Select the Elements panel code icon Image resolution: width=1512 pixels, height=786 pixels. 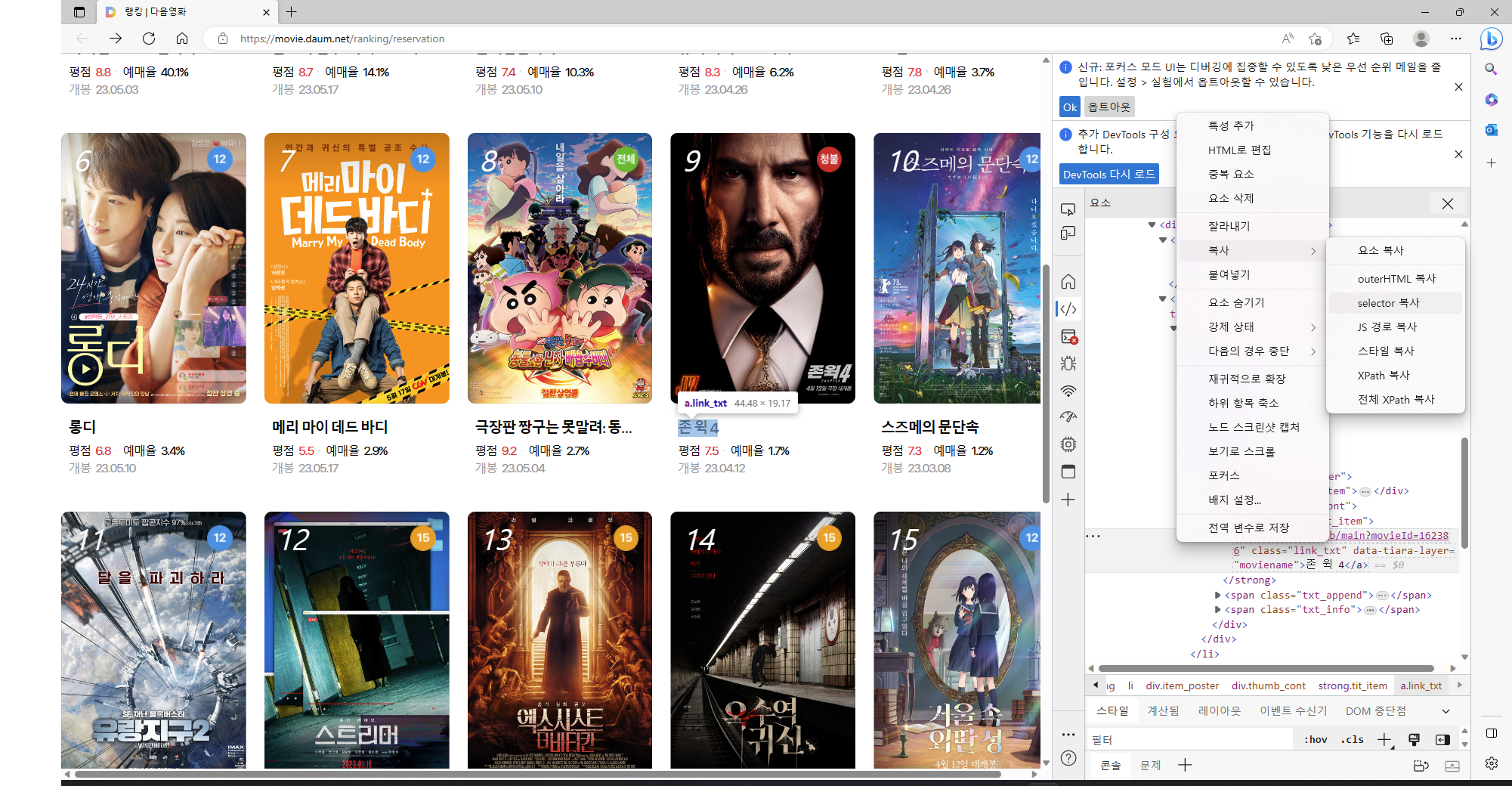coord(1068,309)
